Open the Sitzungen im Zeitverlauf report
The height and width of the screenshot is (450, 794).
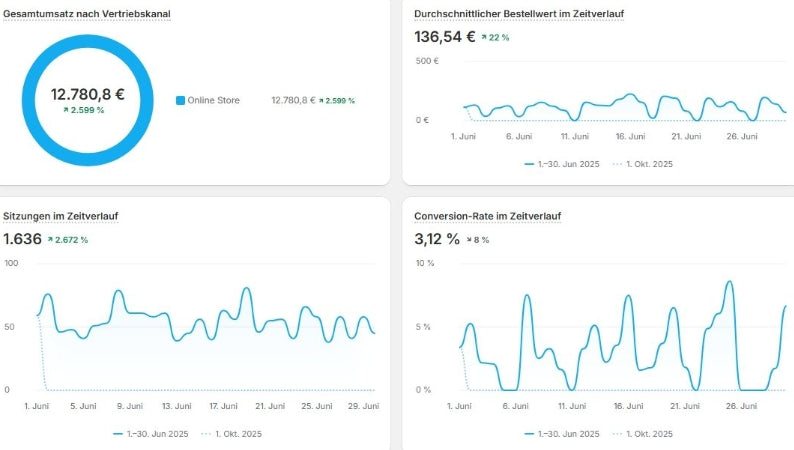[61, 216]
